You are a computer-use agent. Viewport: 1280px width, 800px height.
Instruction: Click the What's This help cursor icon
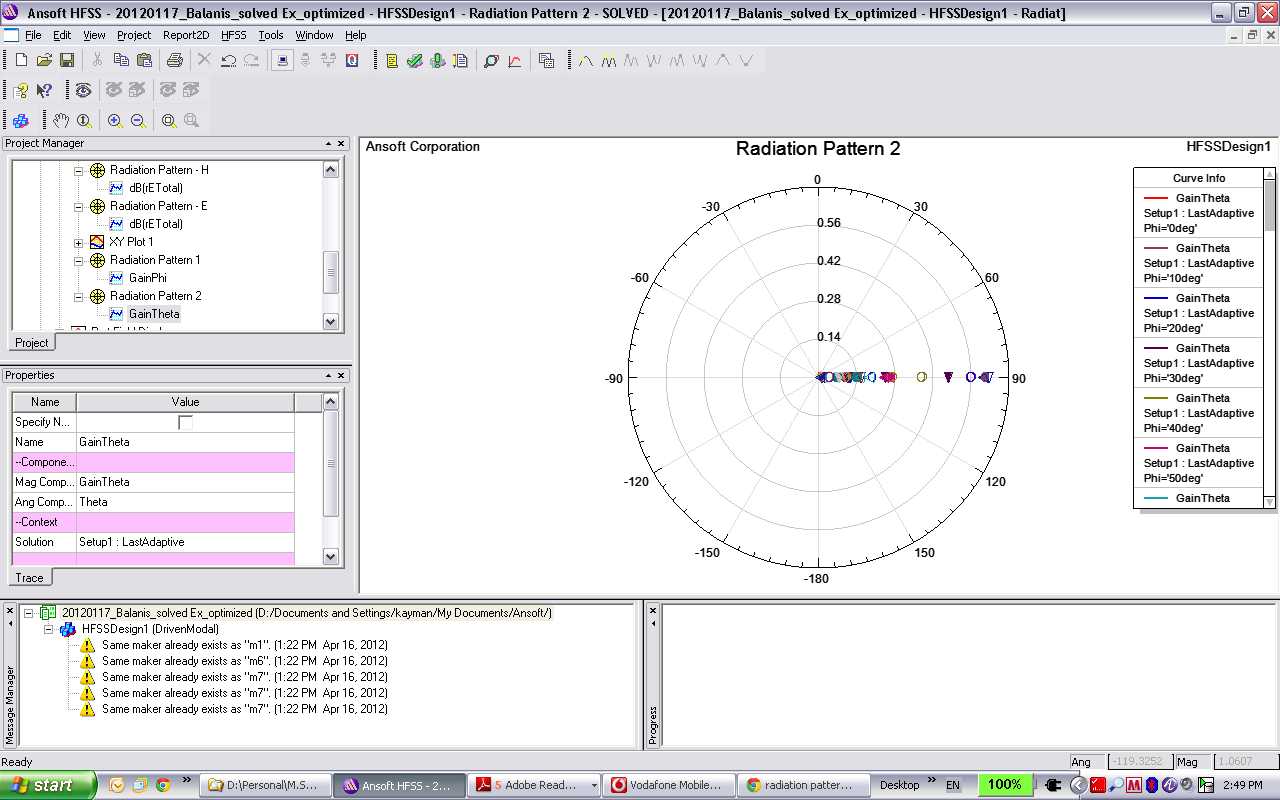pyautogui.click(x=44, y=91)
